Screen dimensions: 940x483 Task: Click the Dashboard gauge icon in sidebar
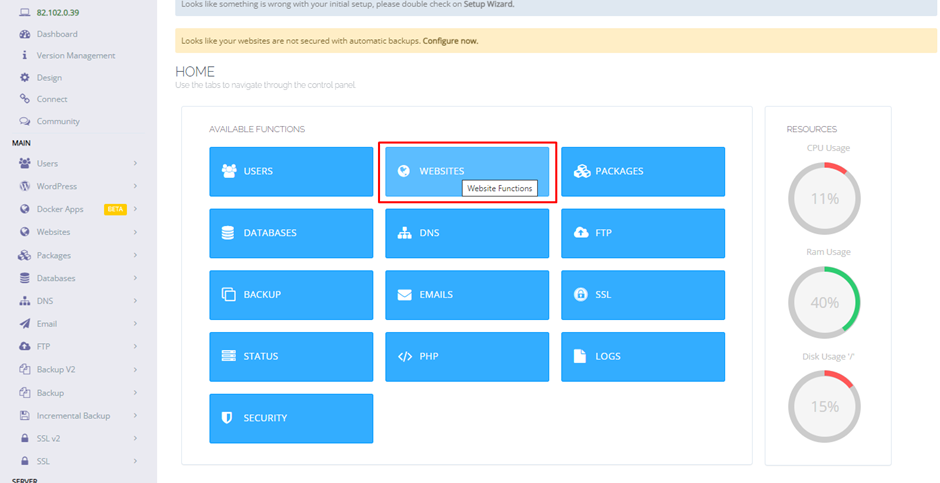[x=25, y=34]
